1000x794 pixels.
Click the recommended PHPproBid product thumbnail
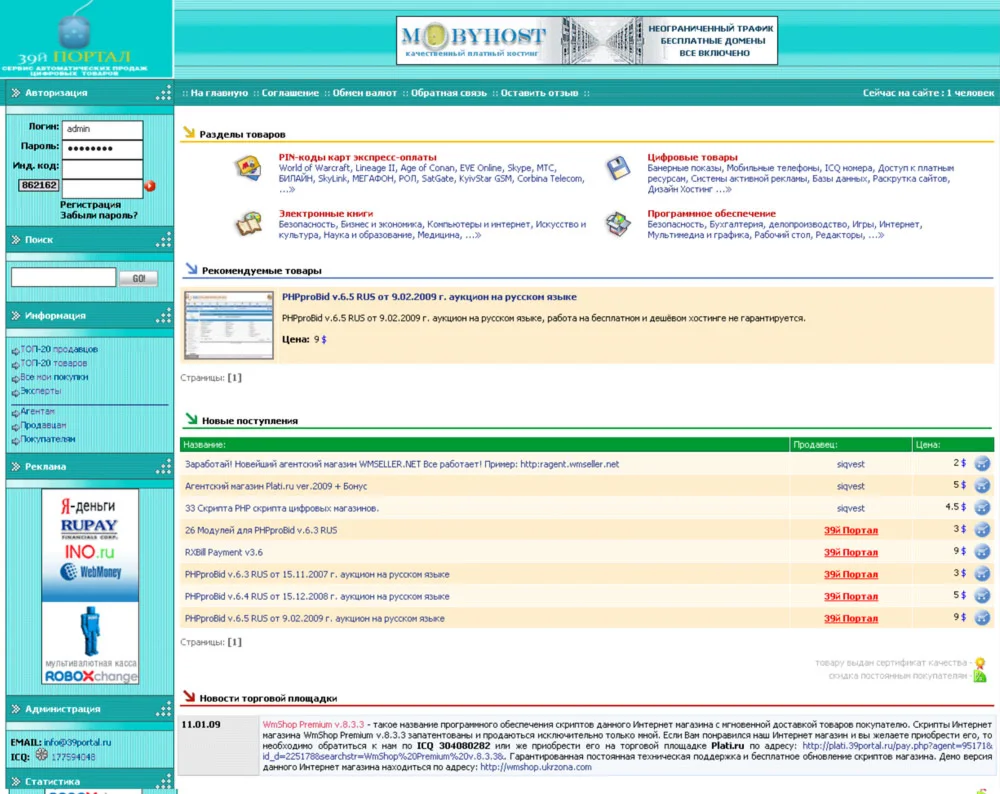click(x=228, y=325)
